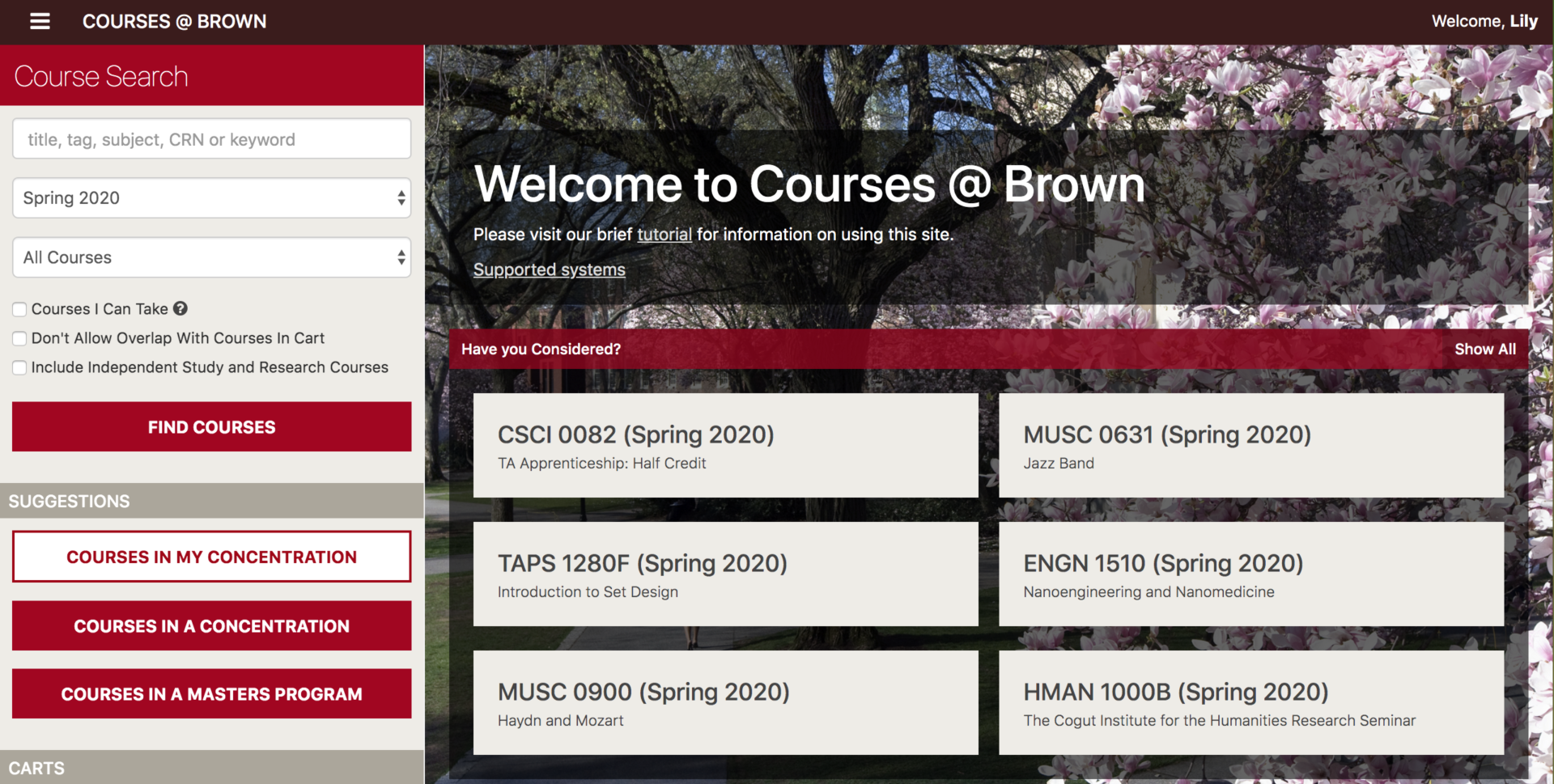Click Show All in Have you Considered
The image size is (1554, 784).
click(1485, 349)
